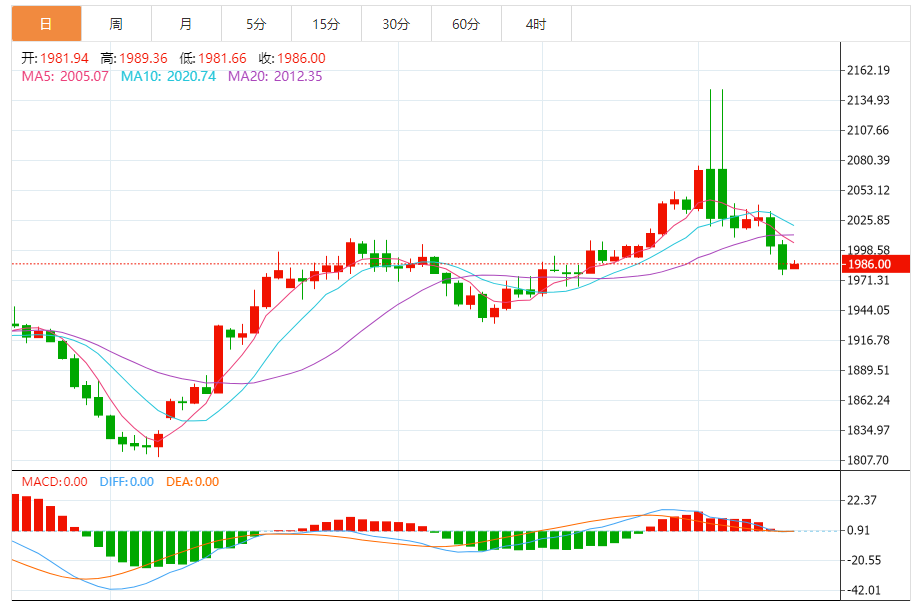Switch to the 月 monthly tab

point(186,24)
